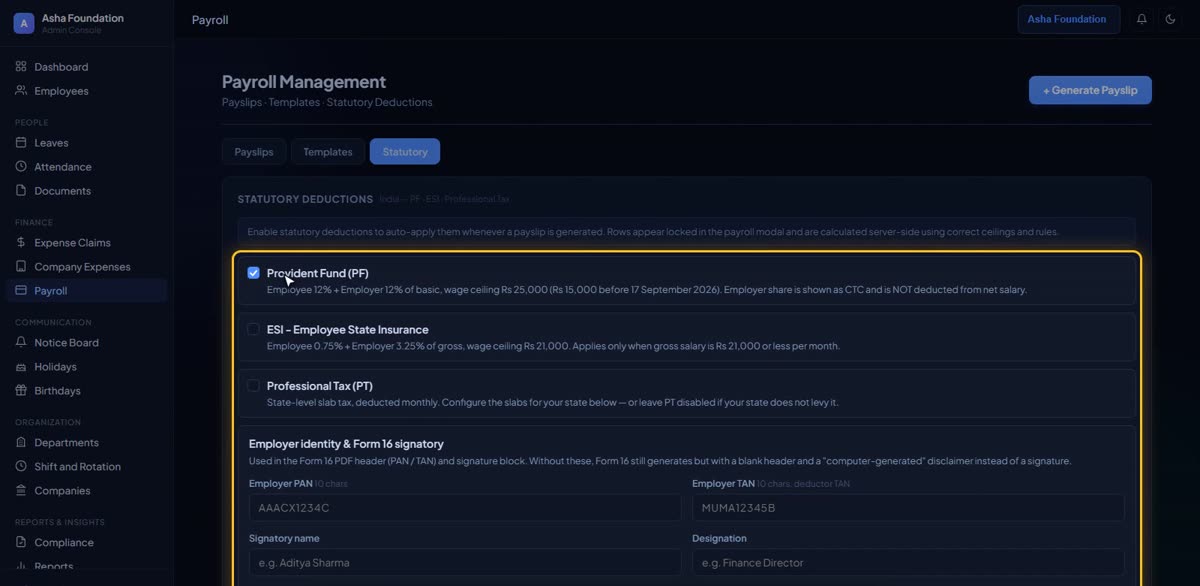Switch to the Templates tab
This screenshot has width=1200, height=586.
pyautogui.click(x=328, y=152)
